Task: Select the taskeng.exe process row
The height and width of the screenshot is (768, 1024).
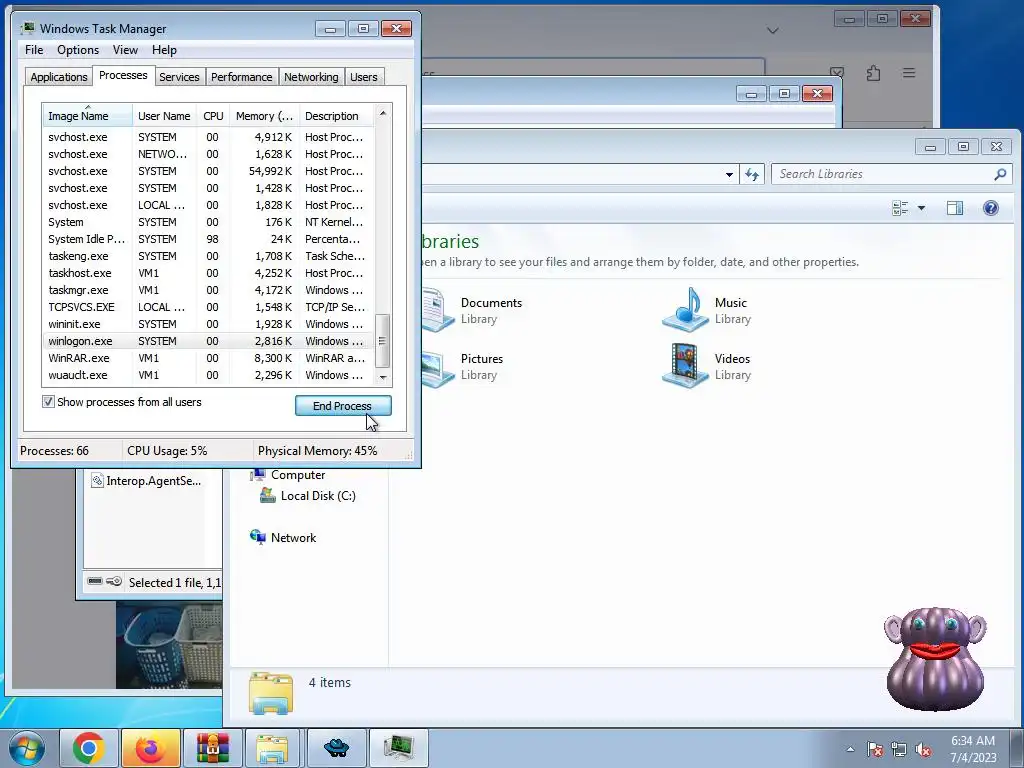Action: [208, 256]
